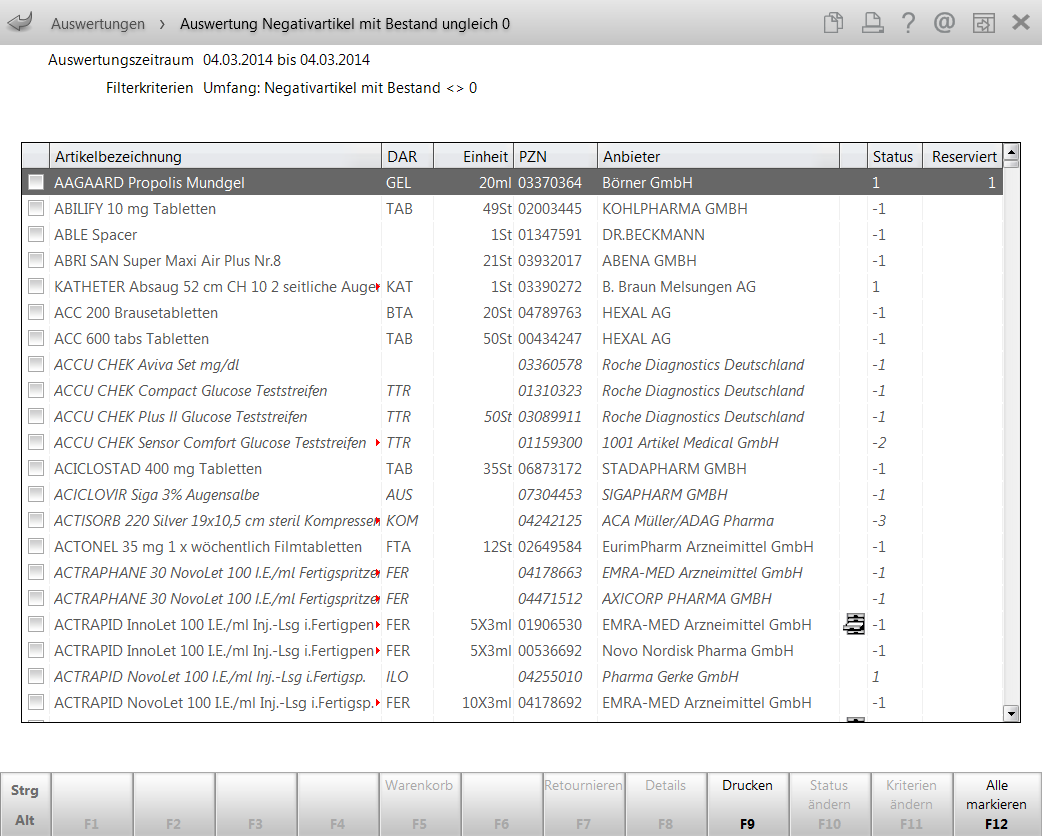Click the printer icon in header
Viewport: 1042px width, 836px height.
tap(872, 23)
